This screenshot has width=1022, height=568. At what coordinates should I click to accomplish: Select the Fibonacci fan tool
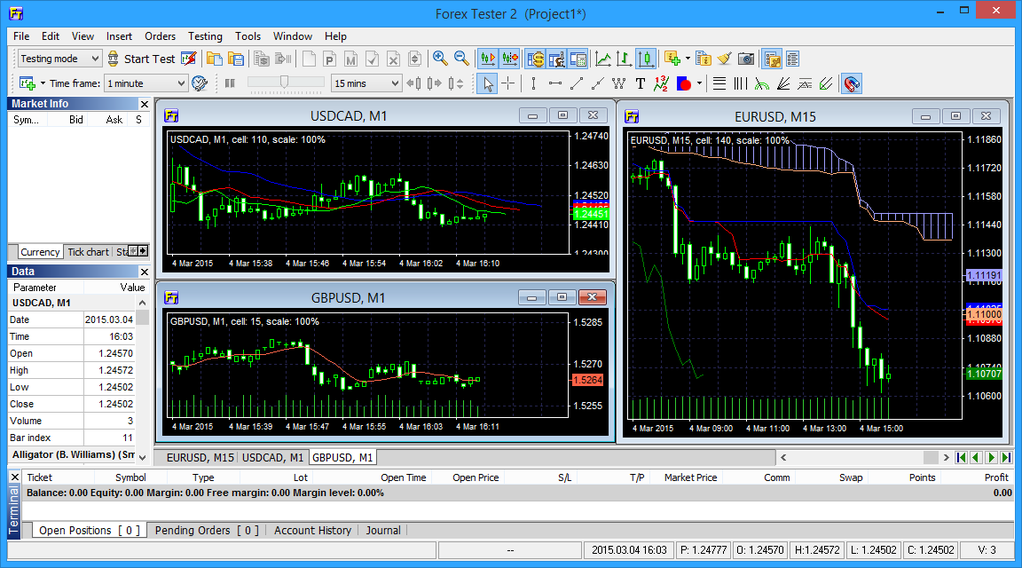[783, 83]
